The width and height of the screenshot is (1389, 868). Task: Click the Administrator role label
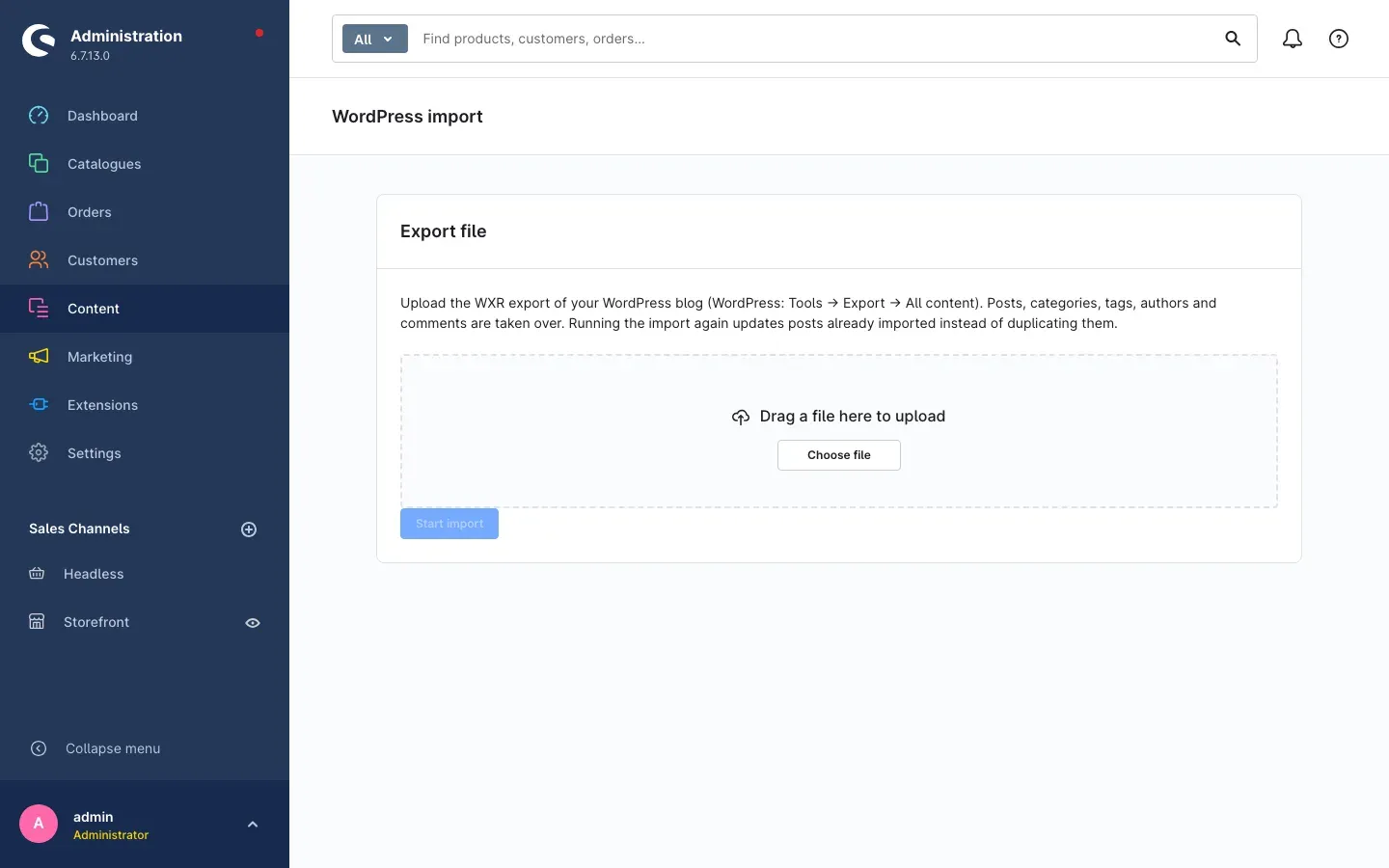[x=111, y=835]
